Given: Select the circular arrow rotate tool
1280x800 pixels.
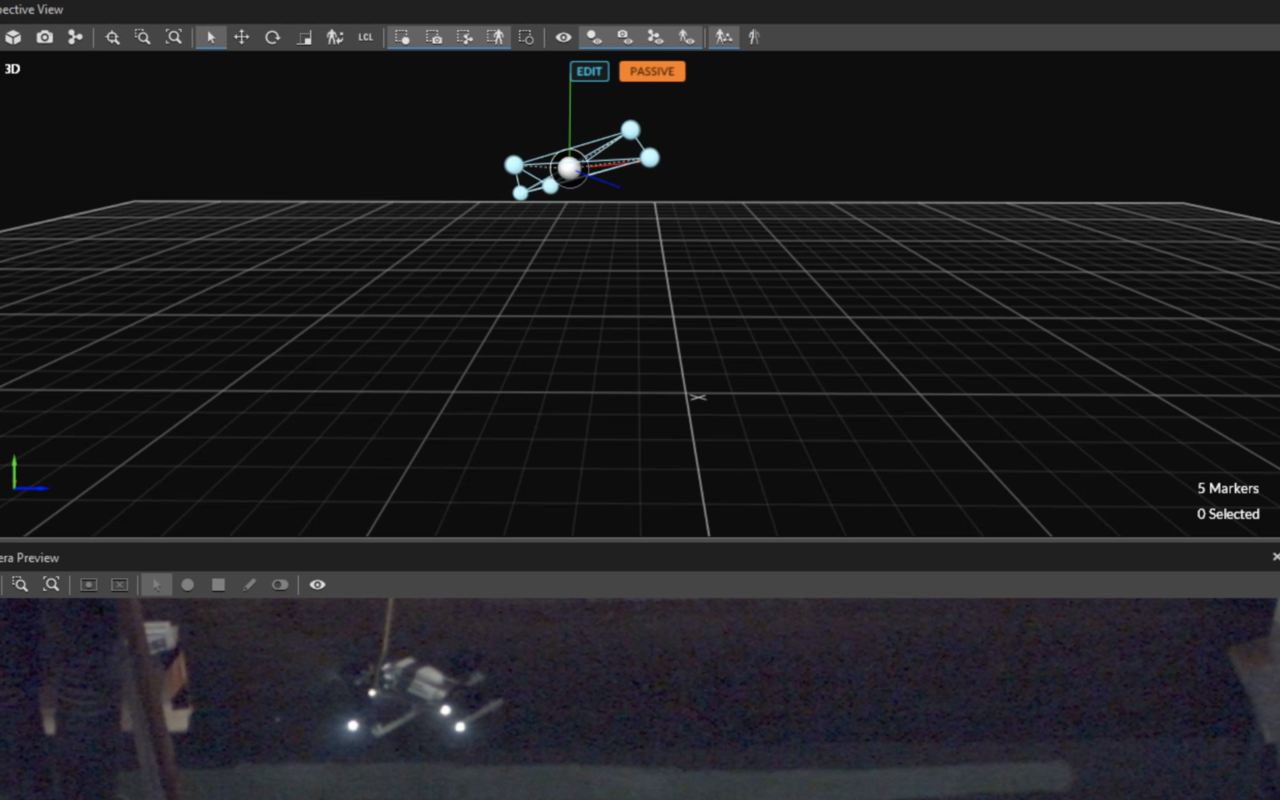Looking at the screenshot, I should tap(272, 37).
